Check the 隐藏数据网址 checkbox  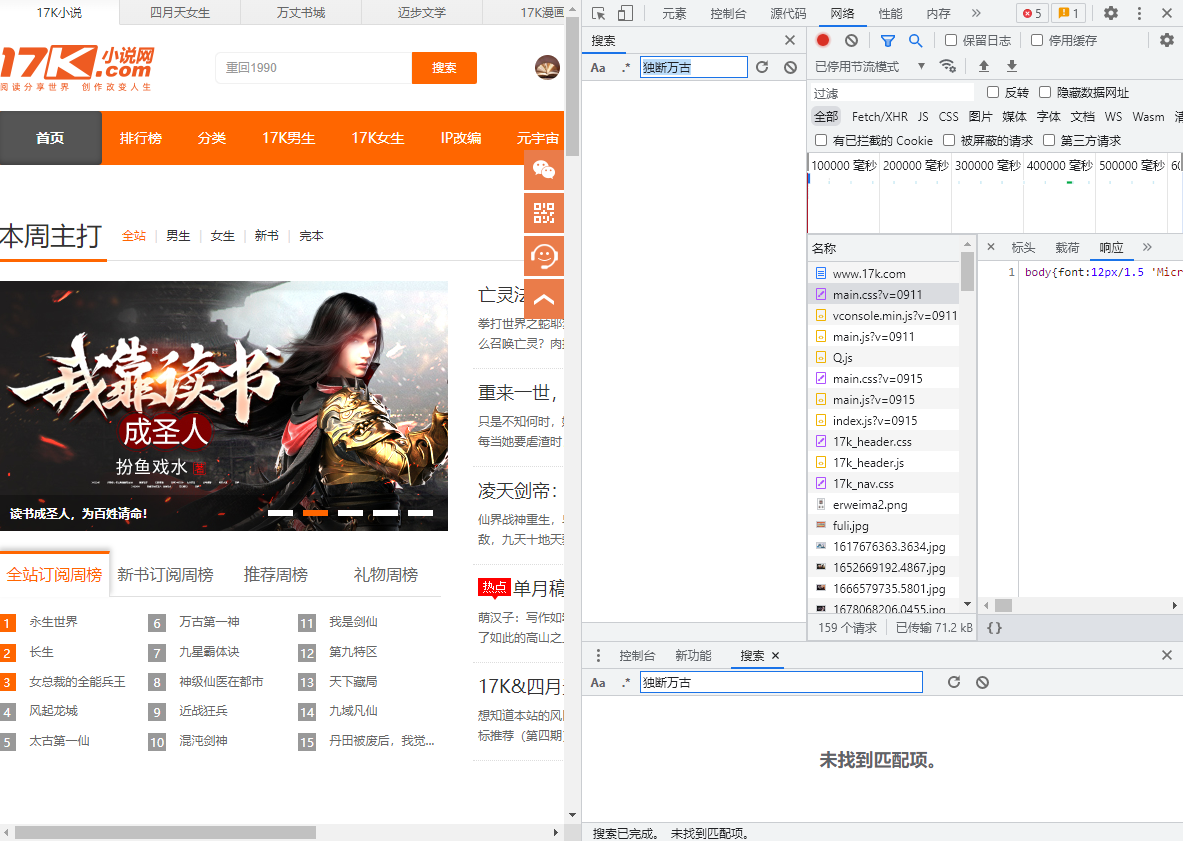coord(1045,92)
